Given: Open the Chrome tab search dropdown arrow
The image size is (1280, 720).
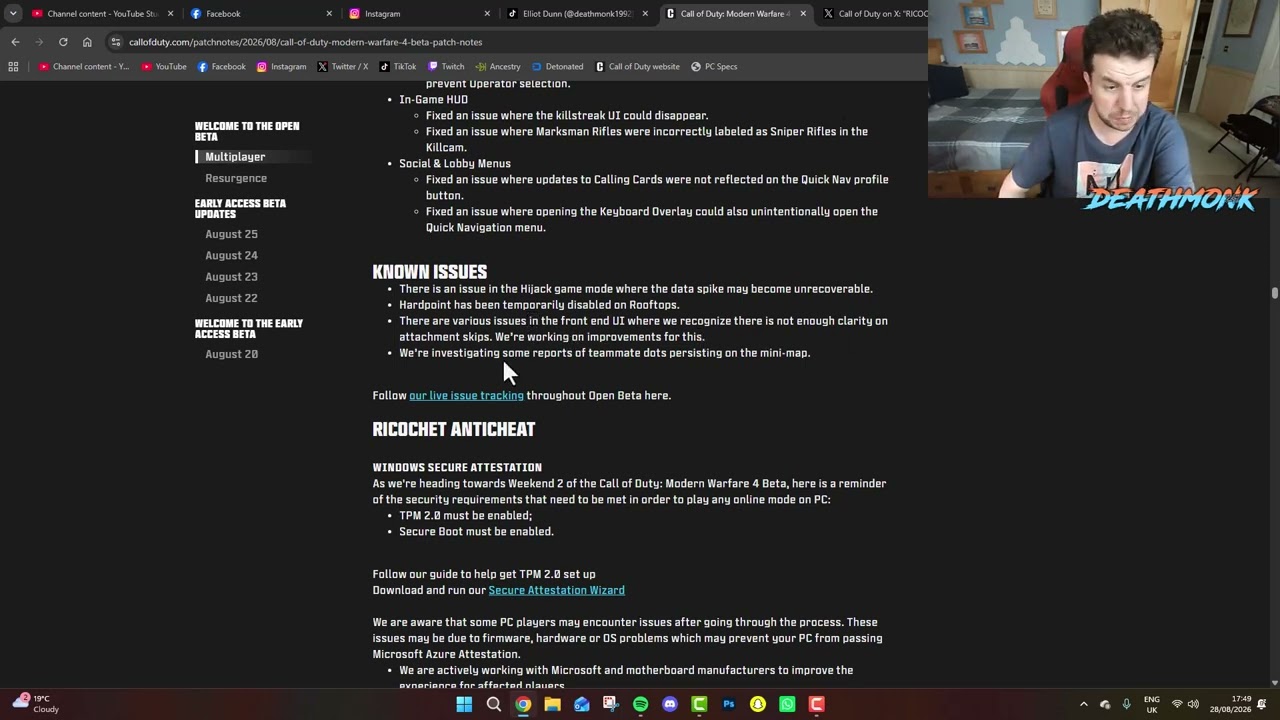Looking at the screenshot, I should tap(12, 14).
